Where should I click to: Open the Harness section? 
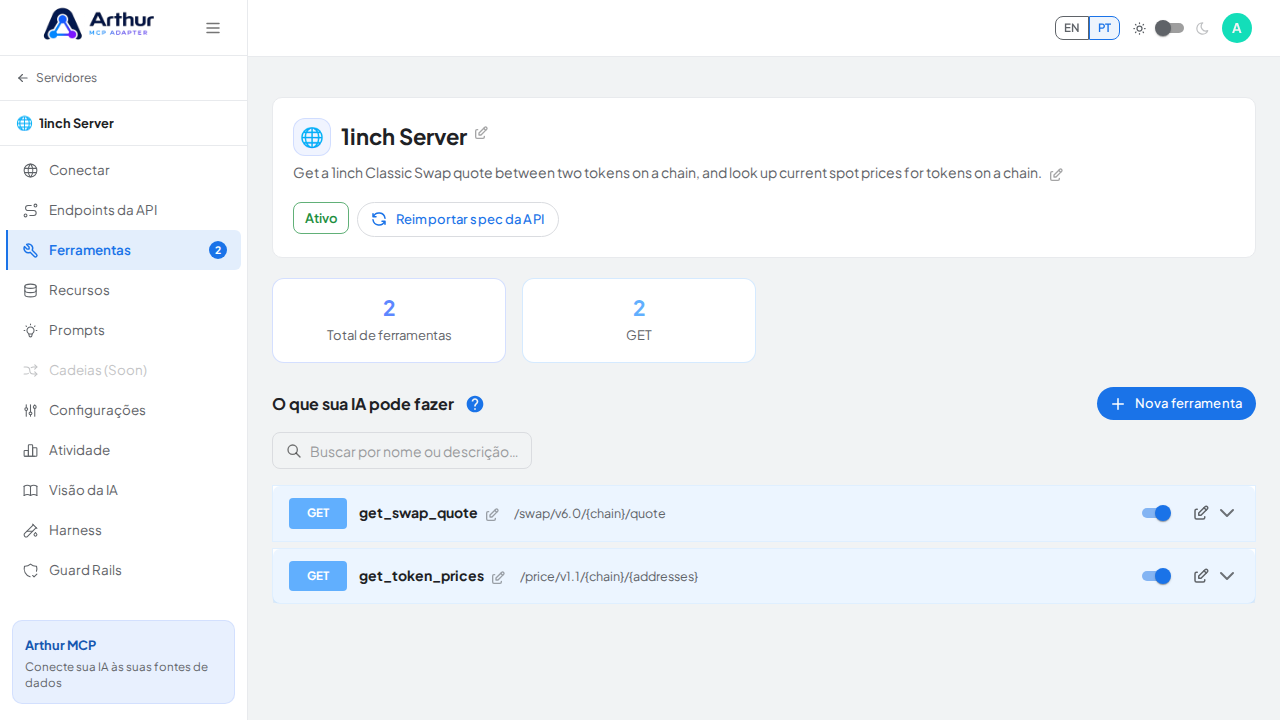coord(123,530)
